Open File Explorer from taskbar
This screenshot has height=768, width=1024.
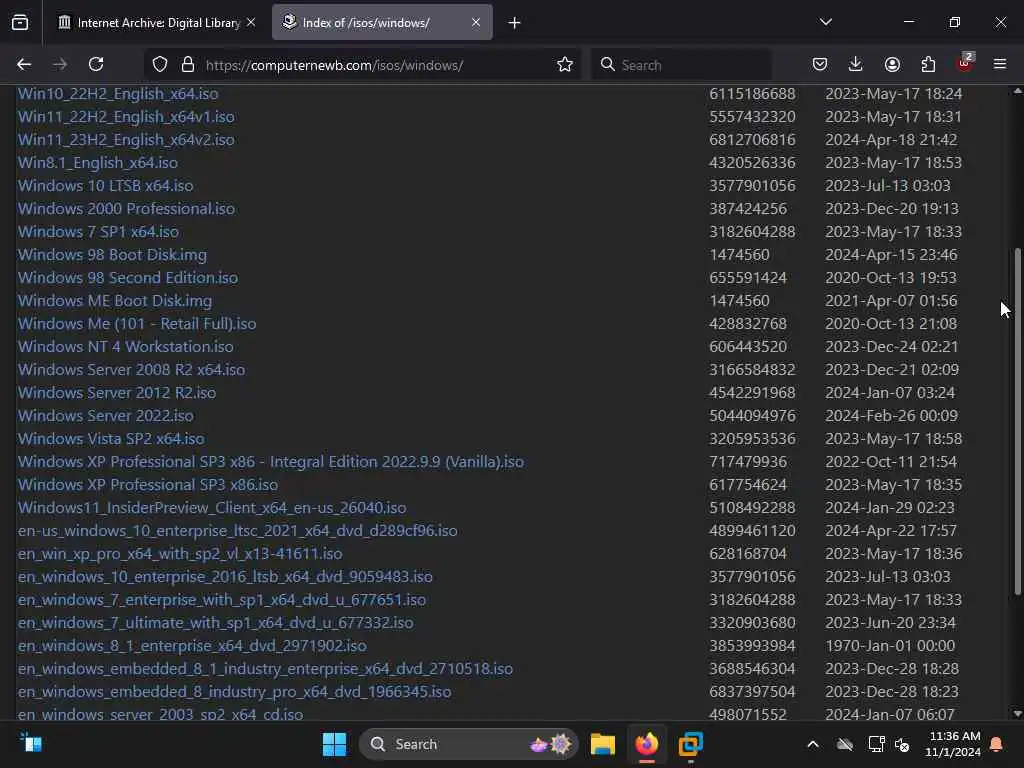pyautogui.click(x=603, y=744)
